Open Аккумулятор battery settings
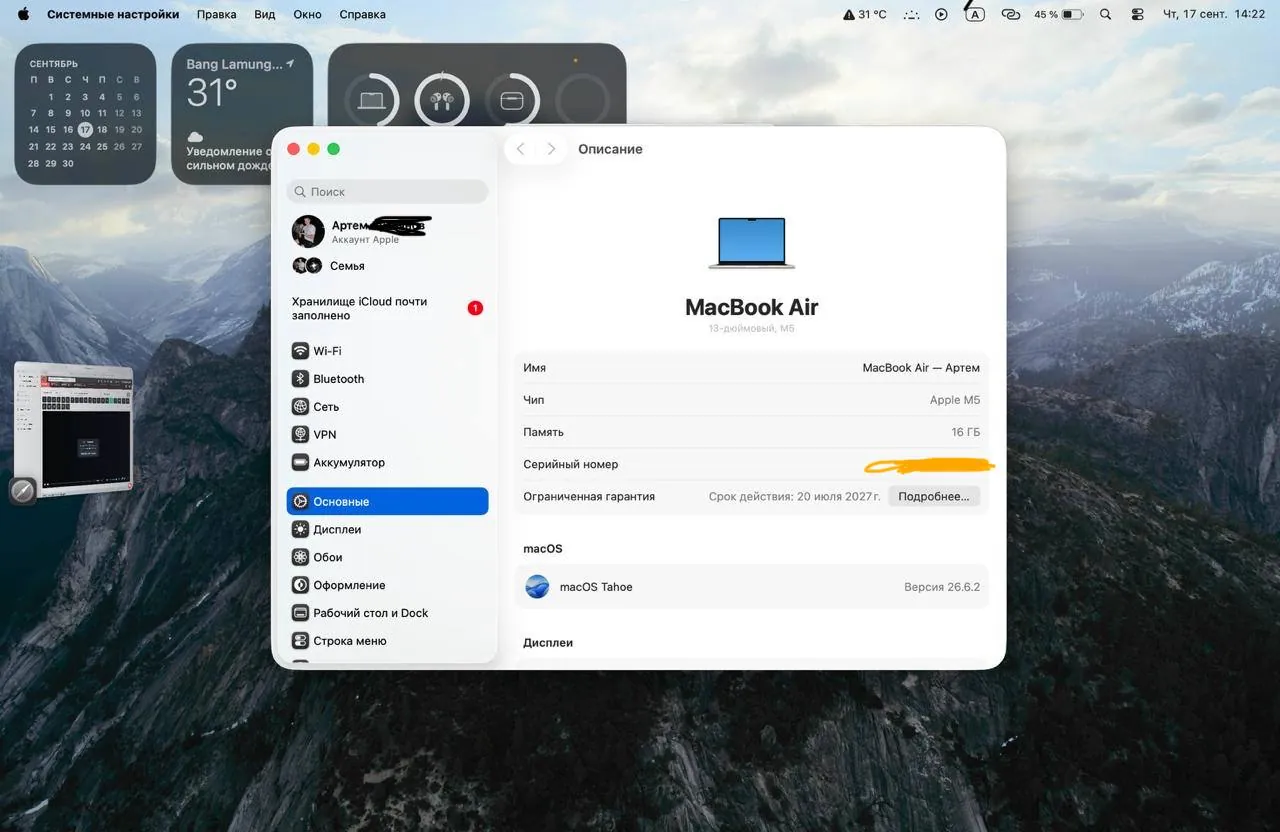Screen dimensions: 1280x832 pos(388,463)
